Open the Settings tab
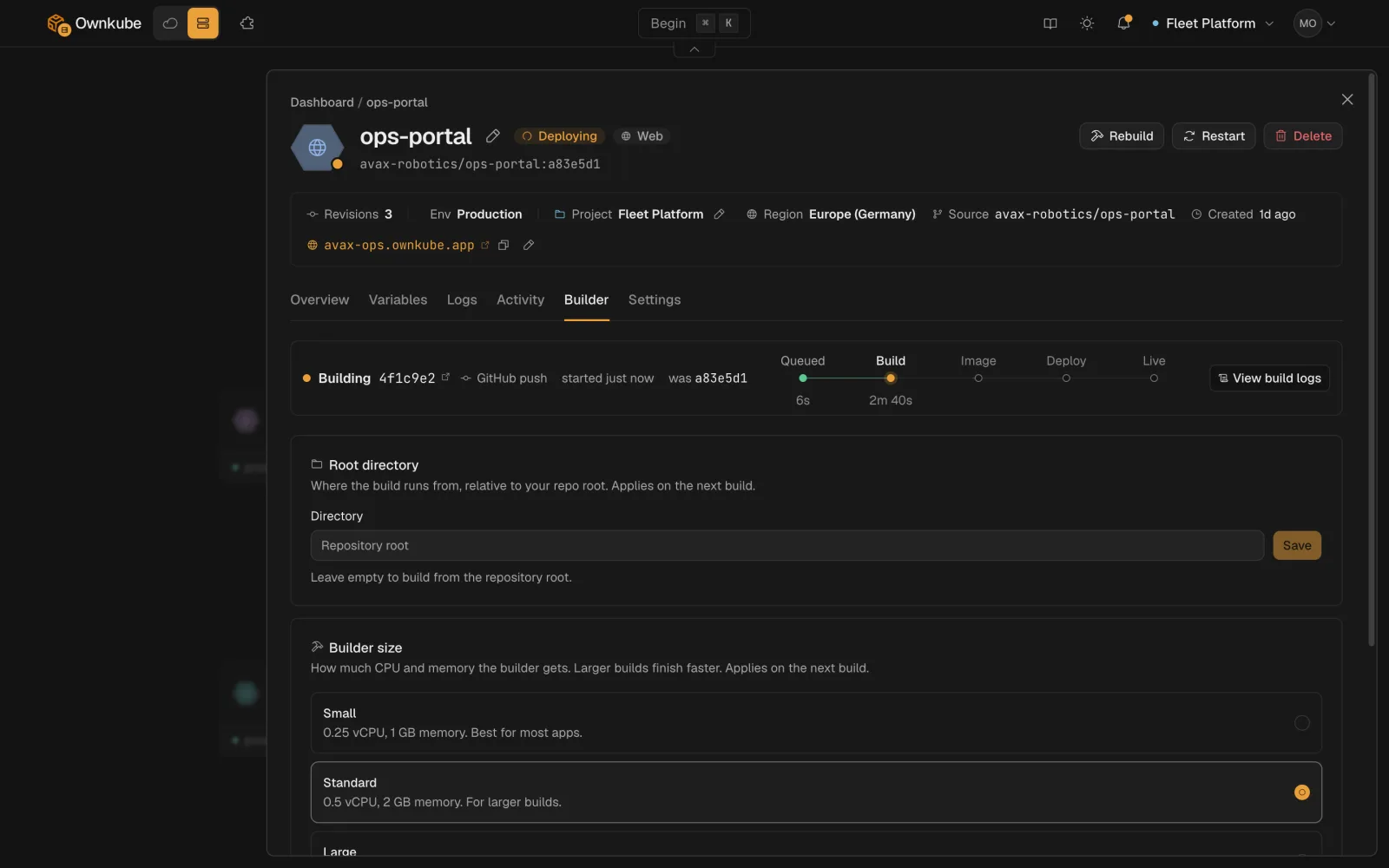The height and width of the screenshot is (868, 1389). (655, 299)
